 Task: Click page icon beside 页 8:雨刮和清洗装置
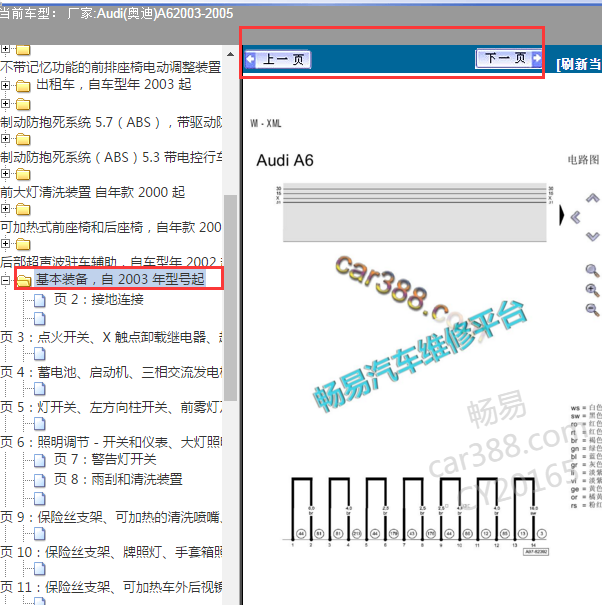(40, 480)
